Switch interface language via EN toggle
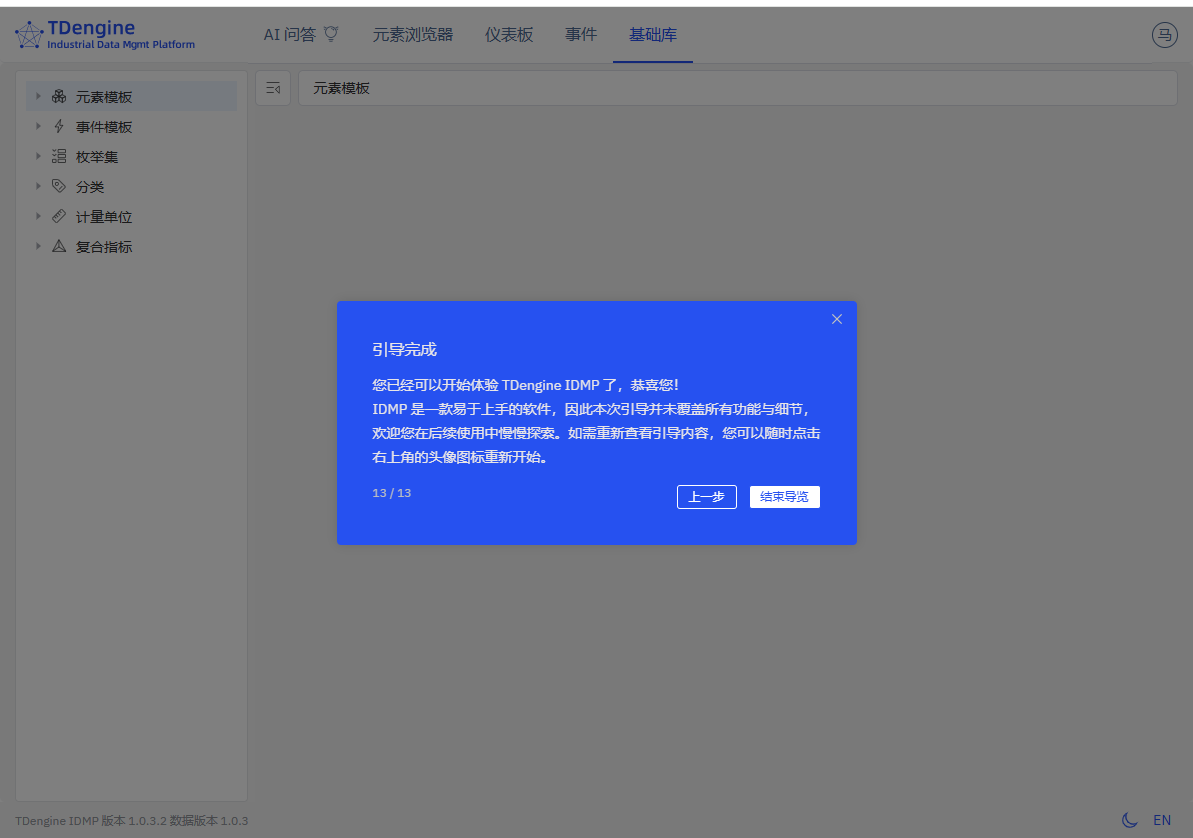This screenshot has height=838, width=1193. coord(1162,819)
